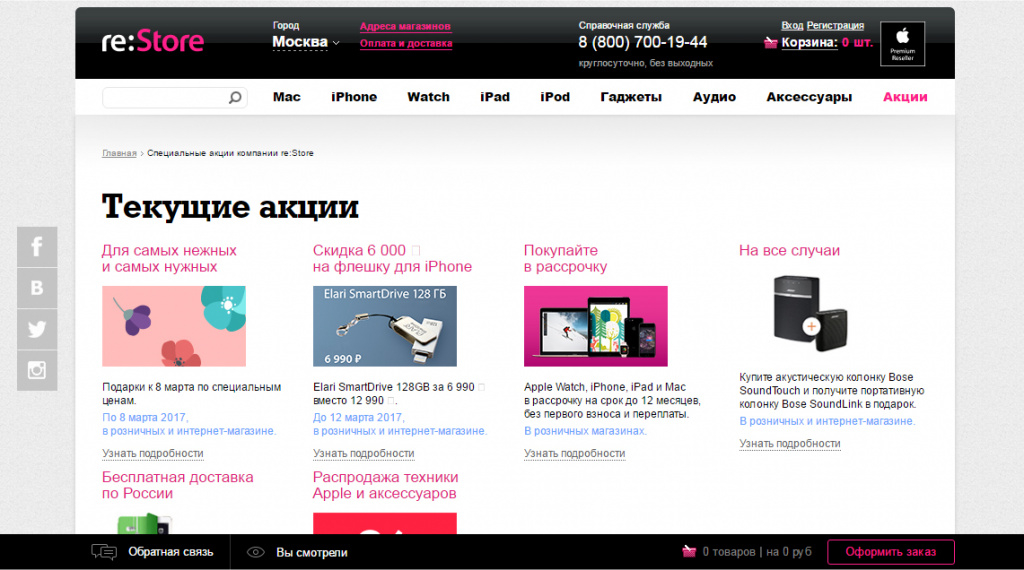Open the Bose speakers promo image

(810, 313)
